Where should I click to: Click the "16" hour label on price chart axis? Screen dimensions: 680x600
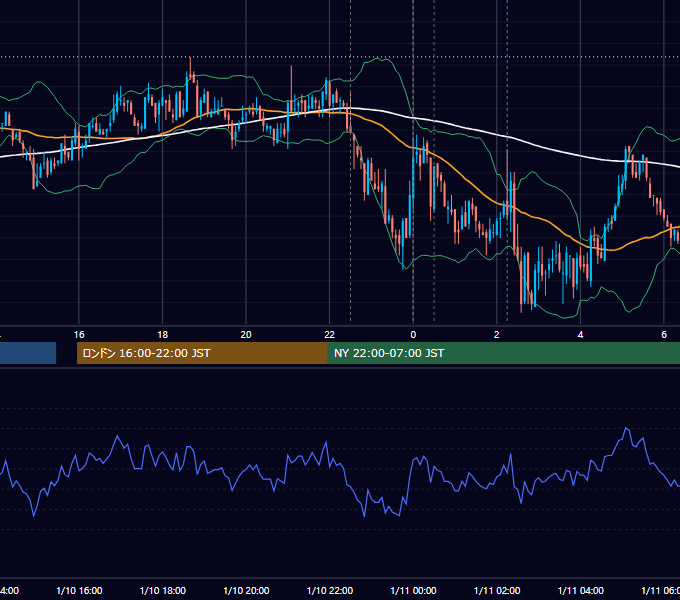pyautogui.click(x=79, y=335)
